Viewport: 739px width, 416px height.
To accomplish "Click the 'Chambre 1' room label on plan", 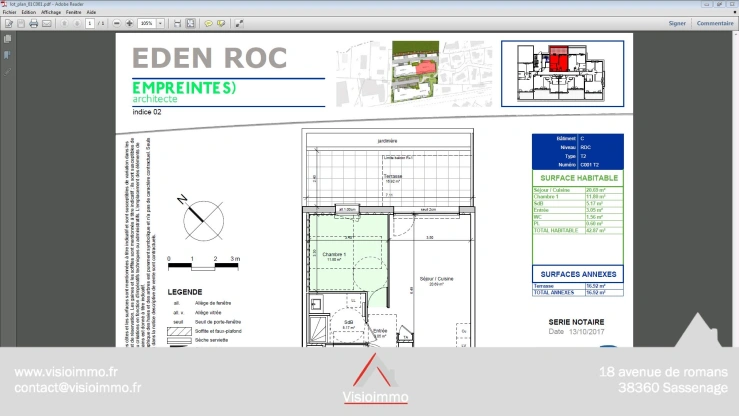I will tap(334, 254).
